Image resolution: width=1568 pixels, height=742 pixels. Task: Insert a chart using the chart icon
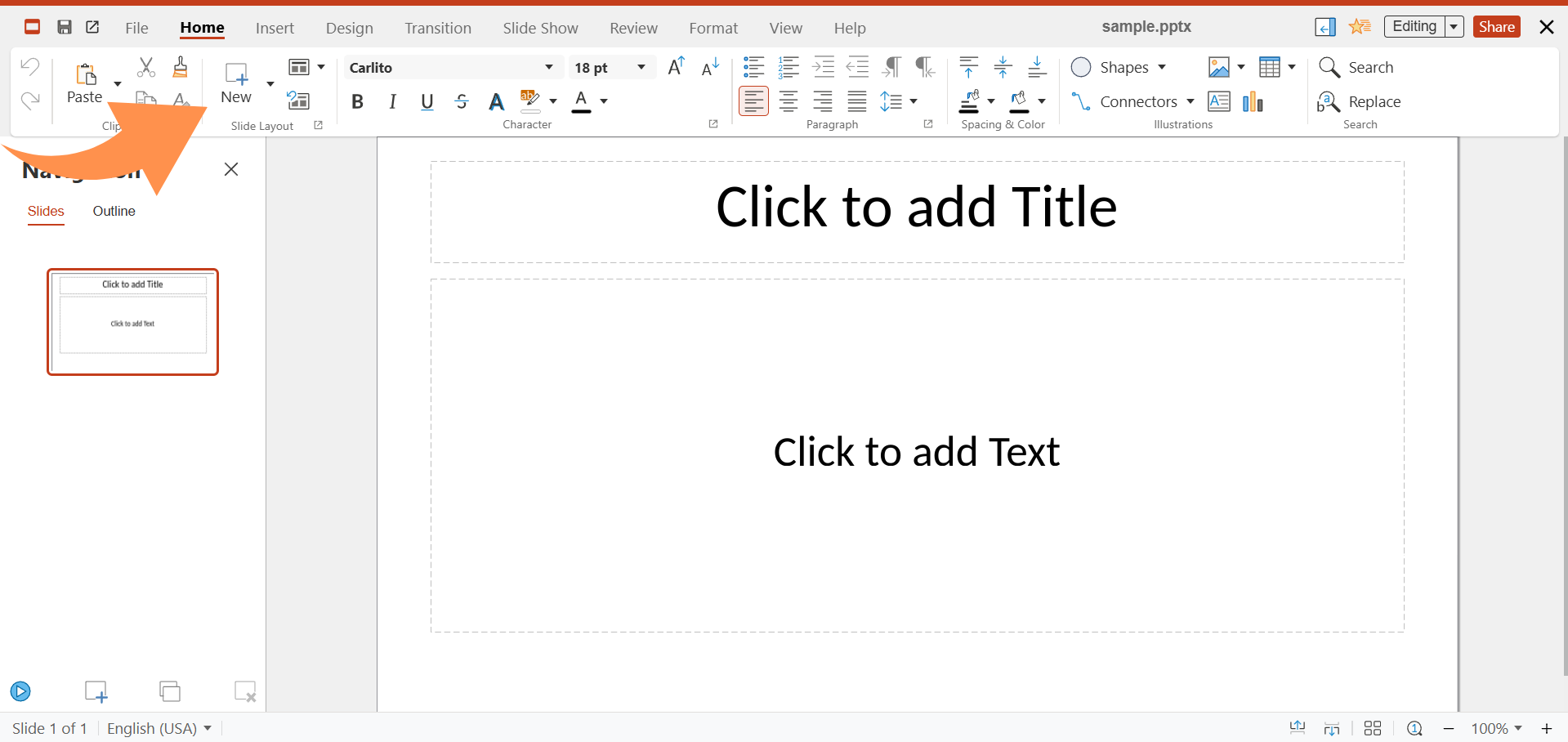(1253, 101)
